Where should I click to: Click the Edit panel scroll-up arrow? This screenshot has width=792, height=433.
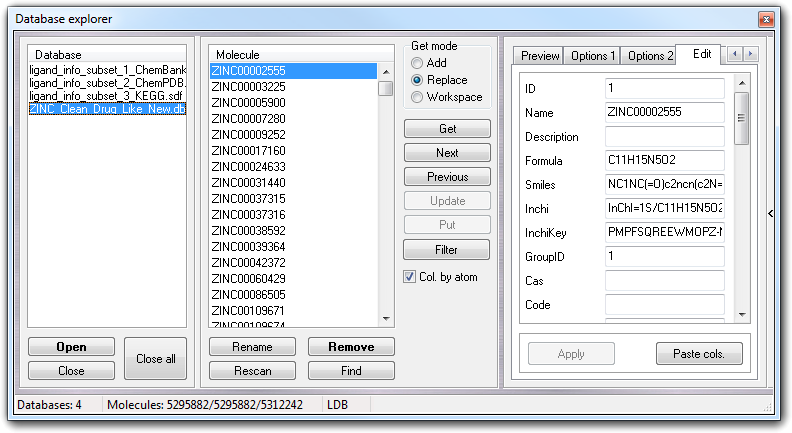[741, 83]
